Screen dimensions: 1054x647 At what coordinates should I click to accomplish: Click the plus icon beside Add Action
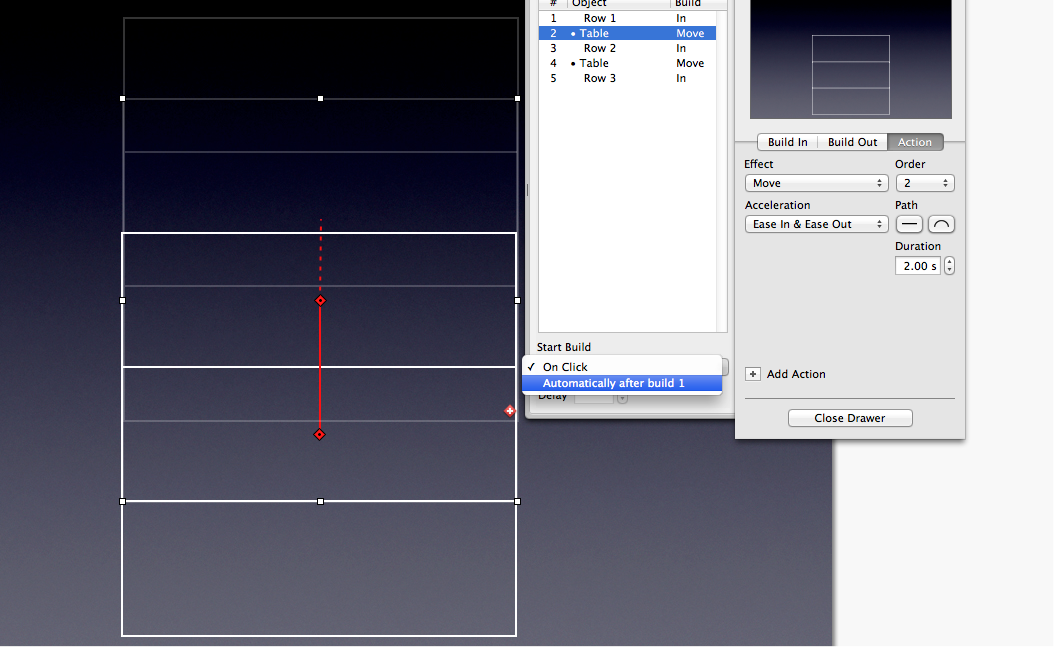point(753,374)
